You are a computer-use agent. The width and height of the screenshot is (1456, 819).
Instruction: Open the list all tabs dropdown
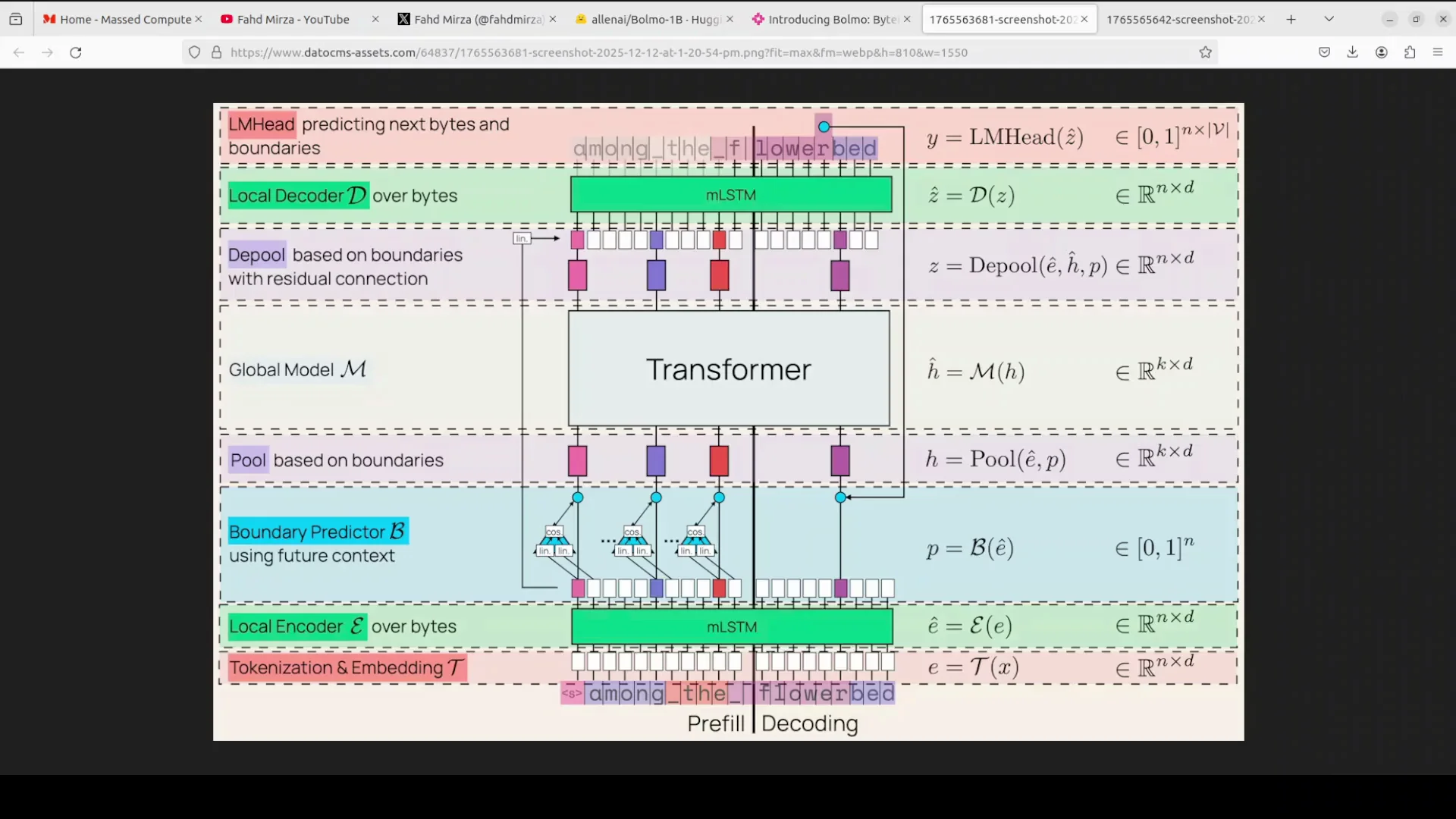1329,18
